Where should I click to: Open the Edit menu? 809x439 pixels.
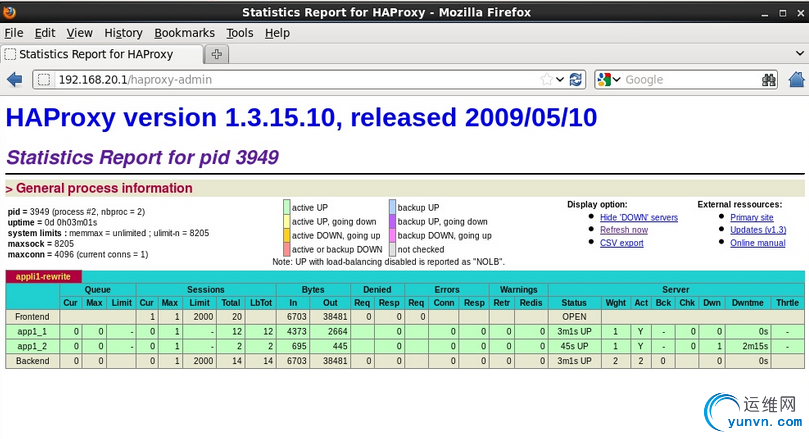(x=45, y=33)
